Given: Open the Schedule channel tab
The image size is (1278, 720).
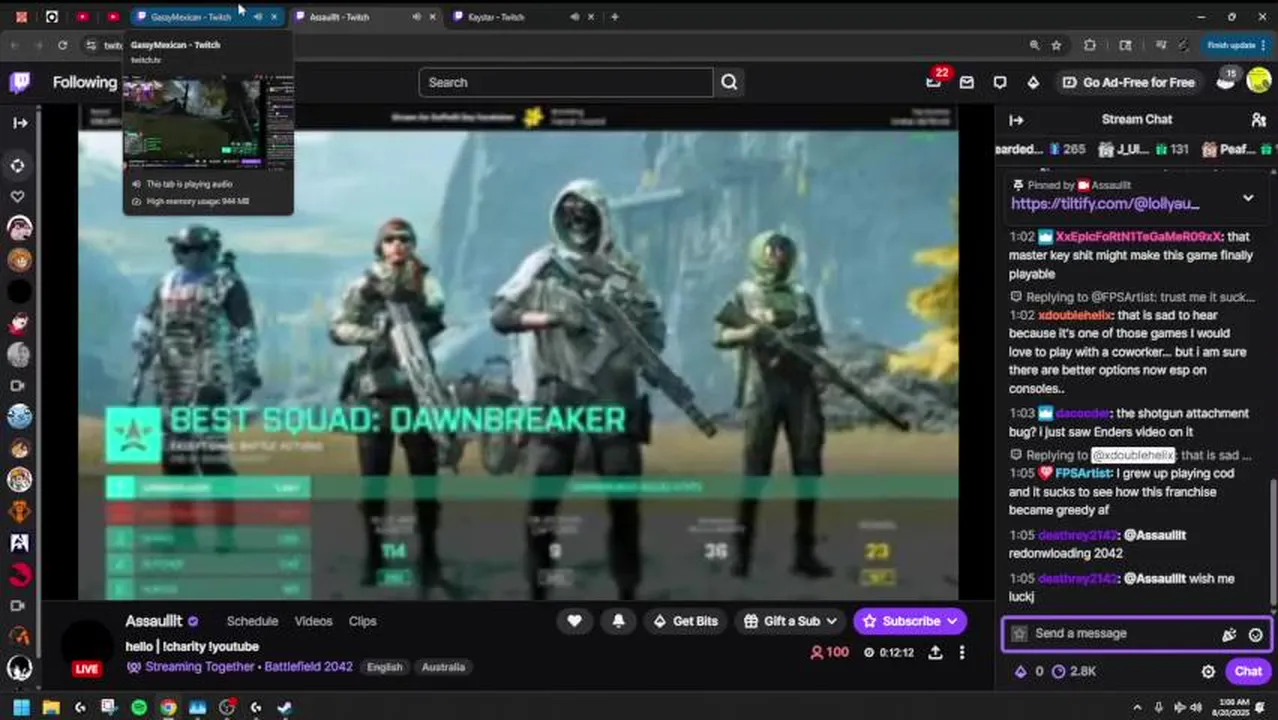Looking at the screenshot, I should click(x=252, y=621).
